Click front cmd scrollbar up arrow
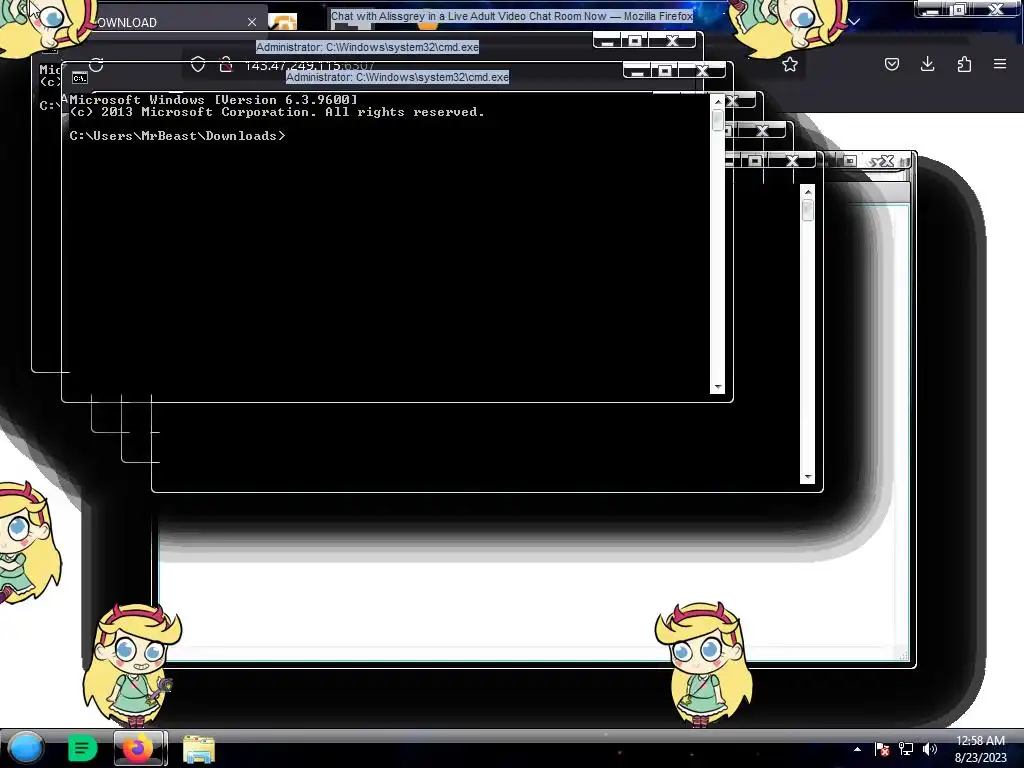Viewport: 1024px width, 768px height. (718, 102)
